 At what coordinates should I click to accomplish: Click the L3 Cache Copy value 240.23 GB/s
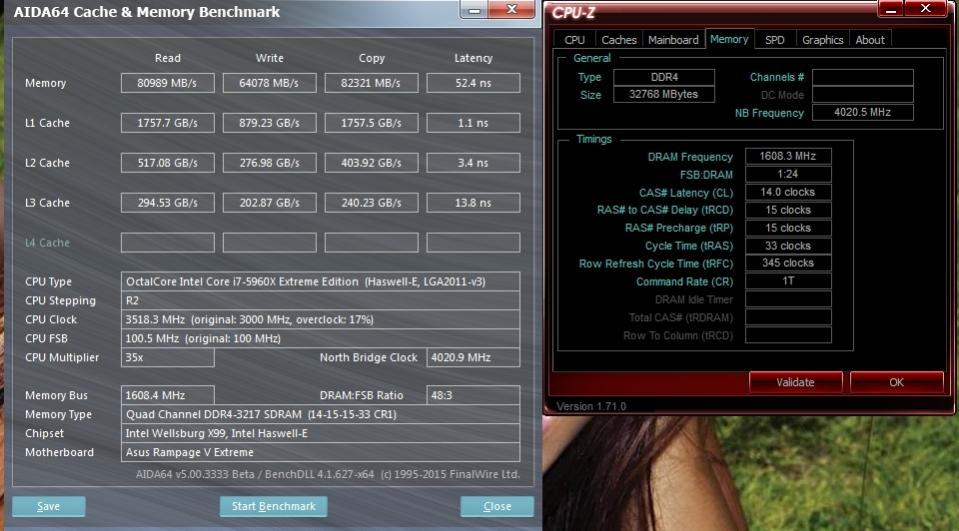(x=371, y=203)
